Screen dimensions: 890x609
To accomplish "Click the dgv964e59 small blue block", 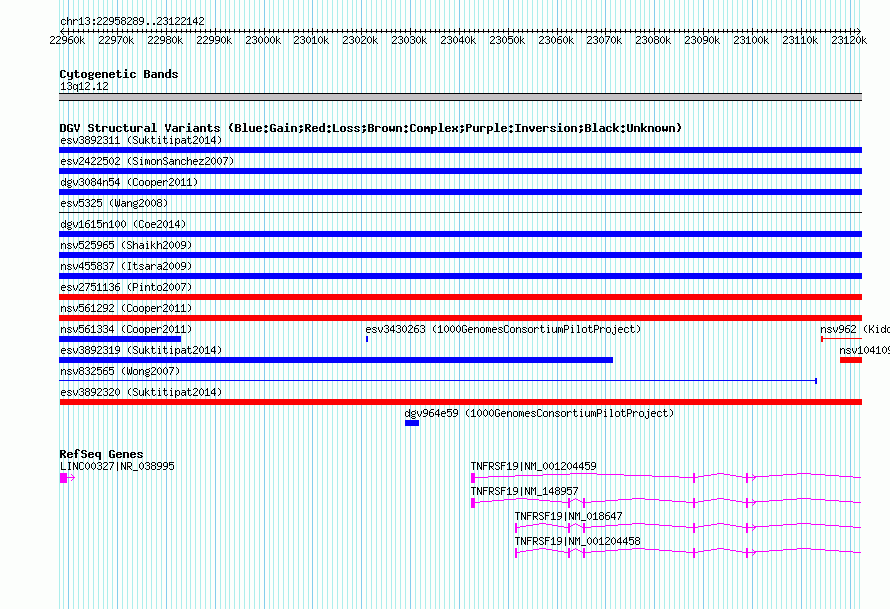I will click(412, 423).
